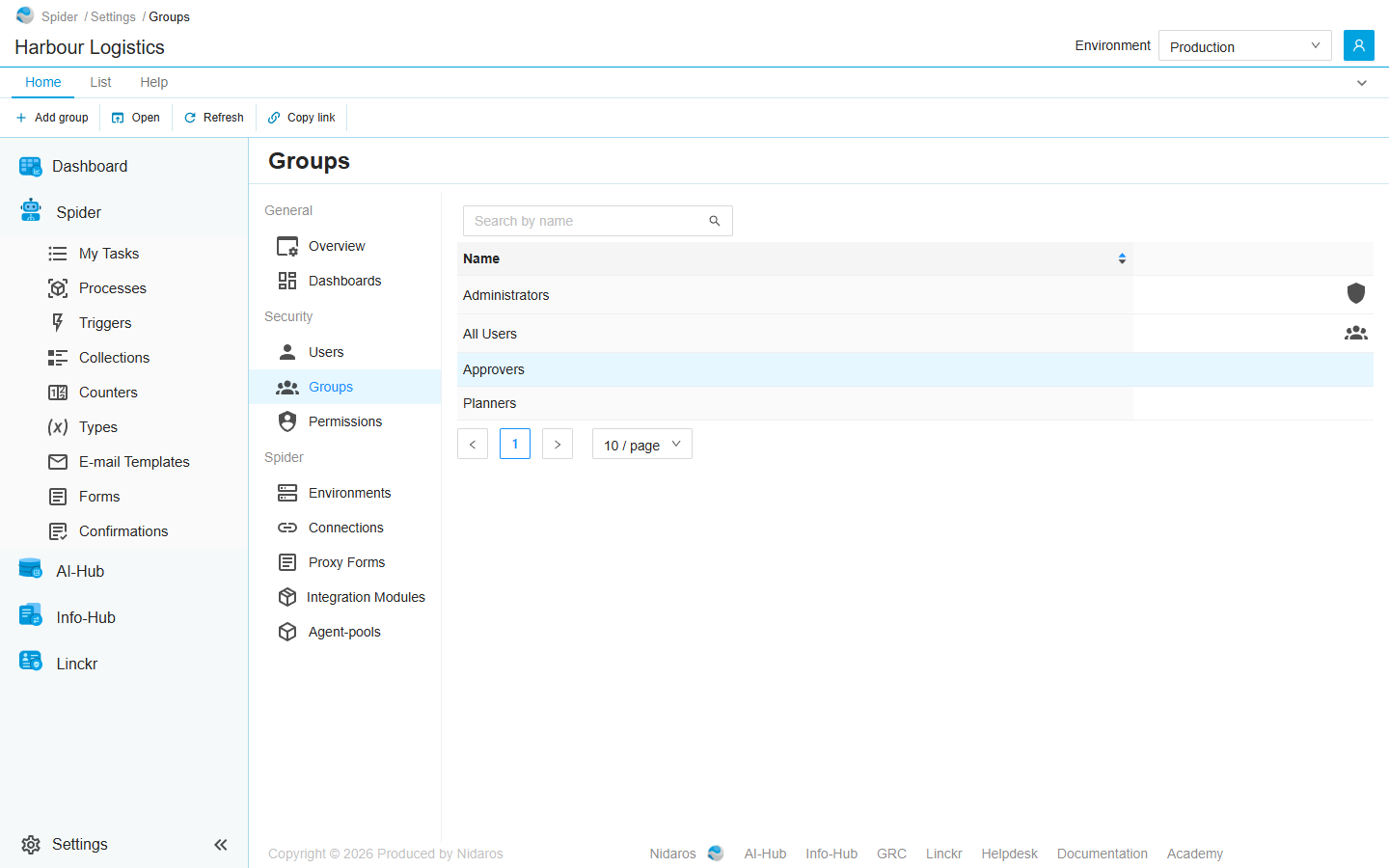Sort the table by Name column
This screenshot has height=868, width=1389.
coord(1122,258)
